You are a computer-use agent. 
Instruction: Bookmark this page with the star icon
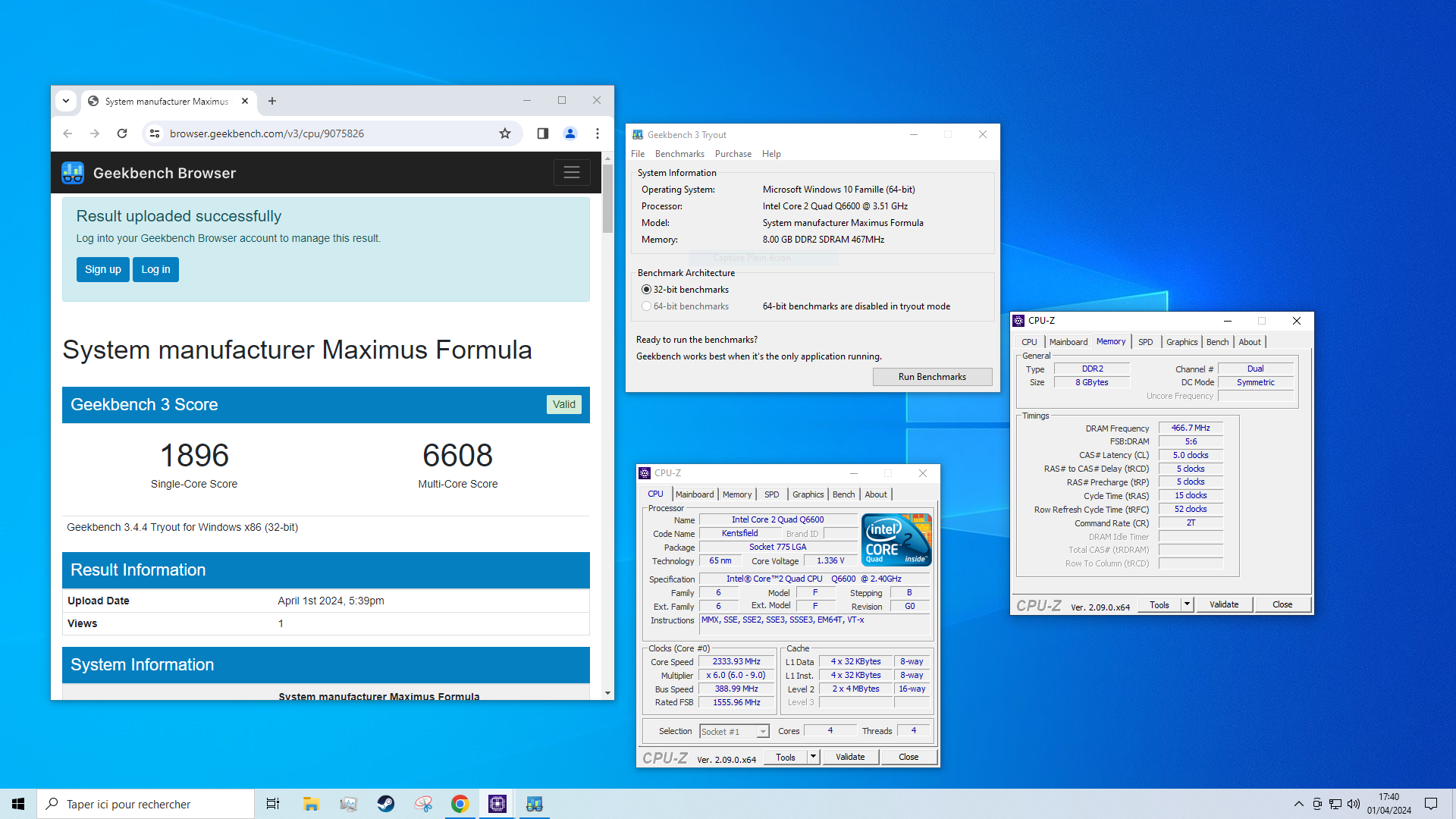pos(505,133)
